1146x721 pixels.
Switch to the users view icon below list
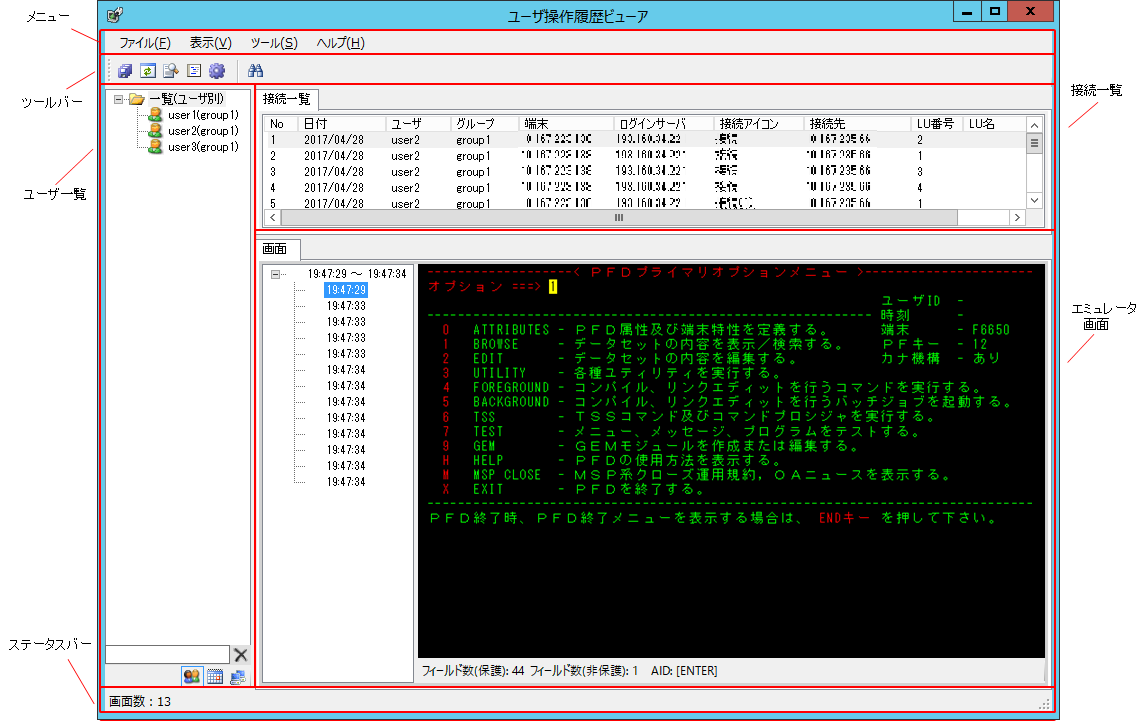pos(191,676)
